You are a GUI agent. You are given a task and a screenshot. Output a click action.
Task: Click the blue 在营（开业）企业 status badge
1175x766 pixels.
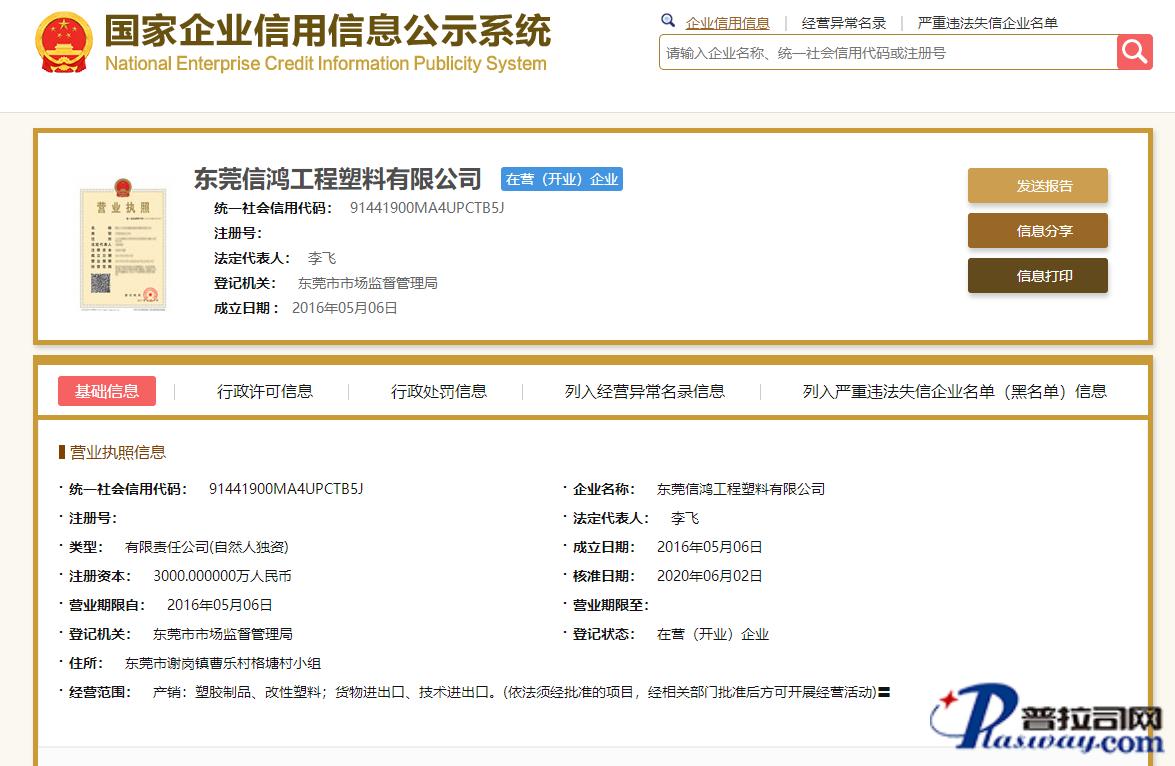[x=561, y=180]
